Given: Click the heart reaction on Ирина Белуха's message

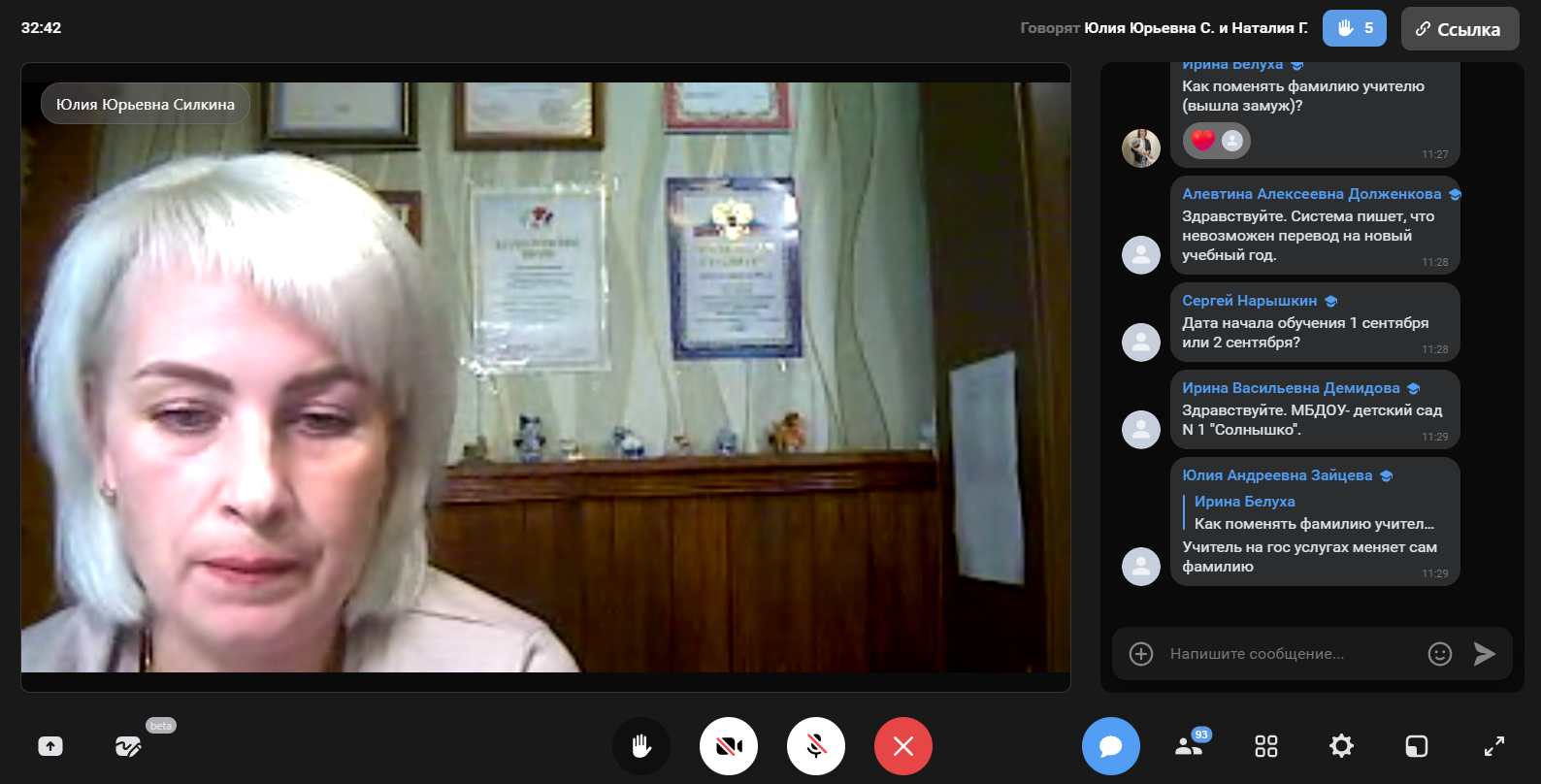Looking at the screenshot, I should (1203, 141).
